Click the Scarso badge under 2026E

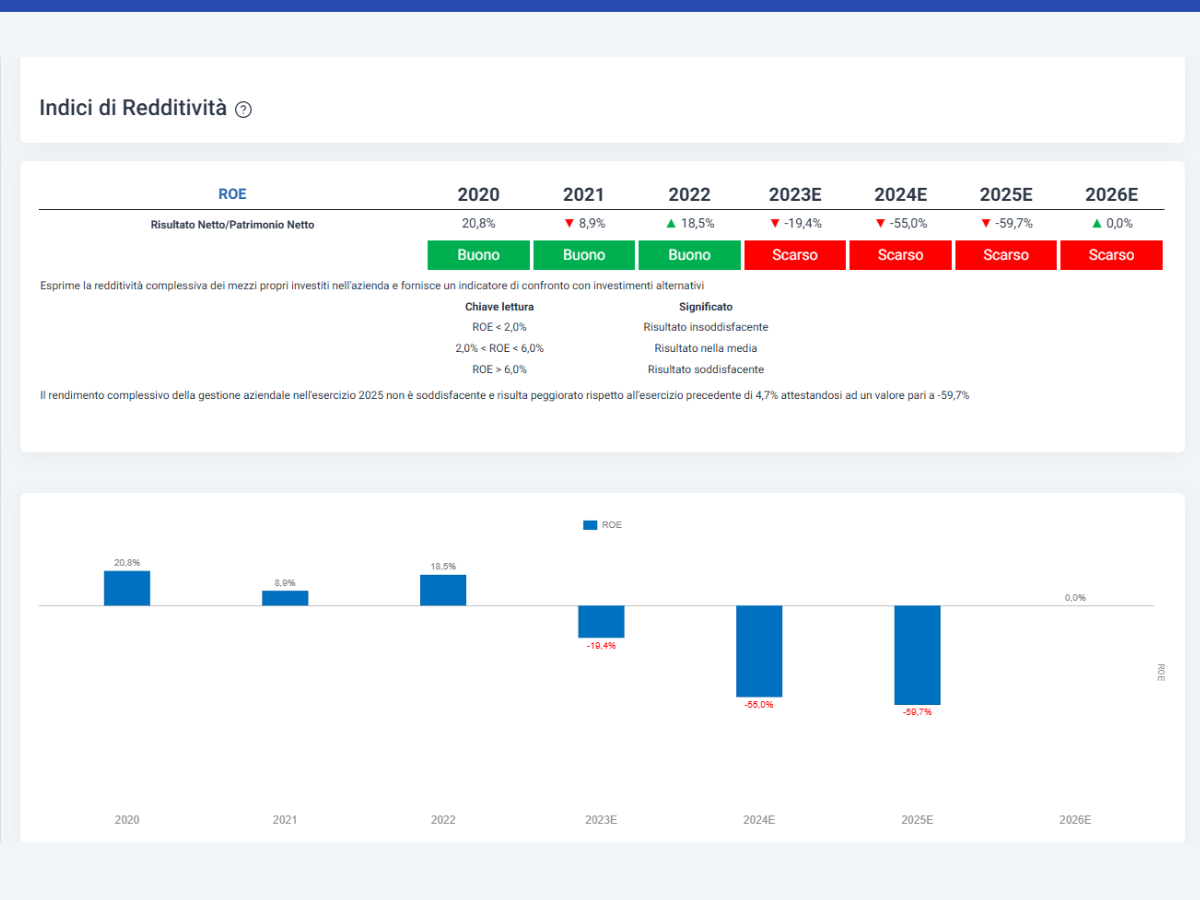(1111, 255)
